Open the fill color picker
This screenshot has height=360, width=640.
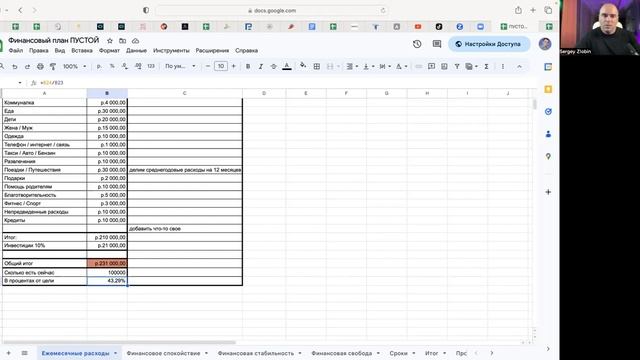tap(303, 66)
